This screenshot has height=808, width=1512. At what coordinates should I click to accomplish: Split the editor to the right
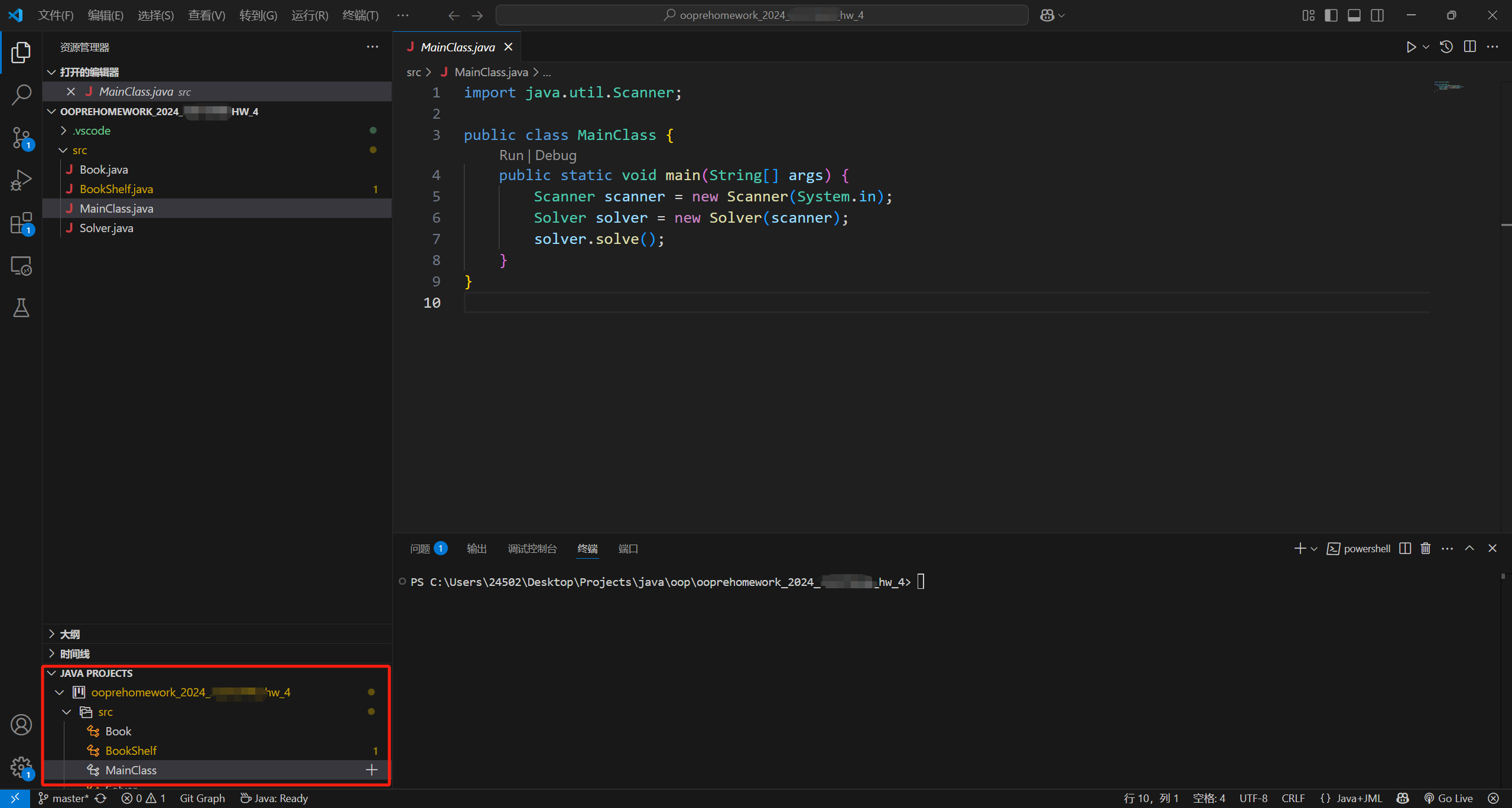1470,47
